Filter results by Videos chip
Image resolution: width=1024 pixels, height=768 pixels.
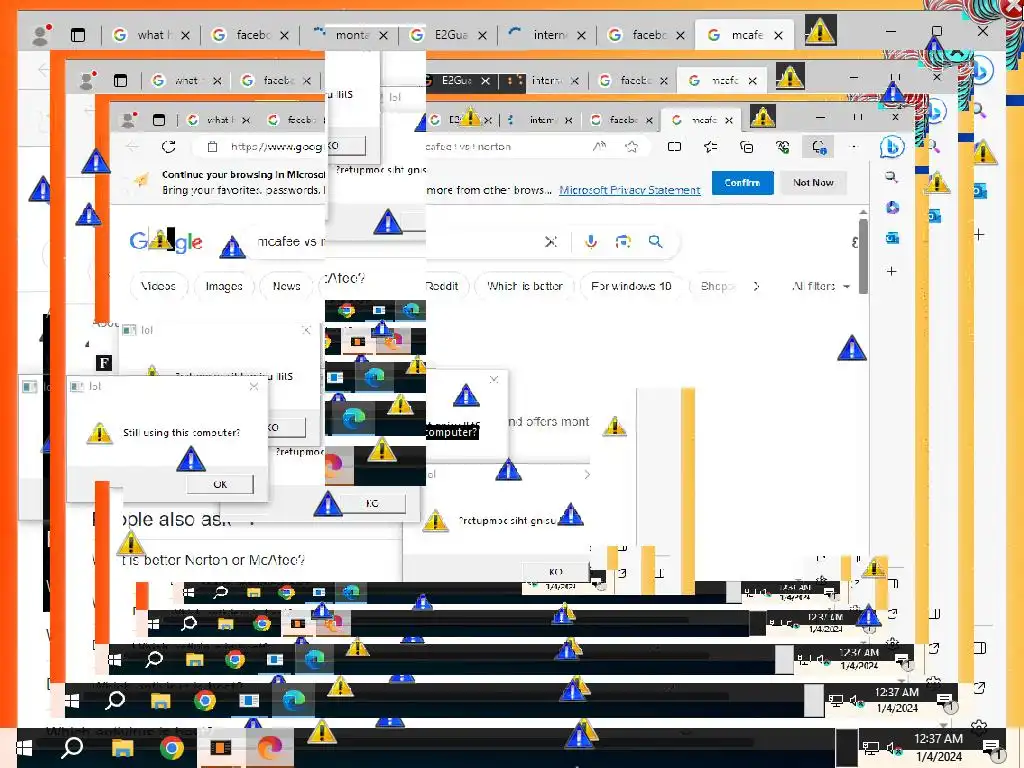tap(159, 286)
